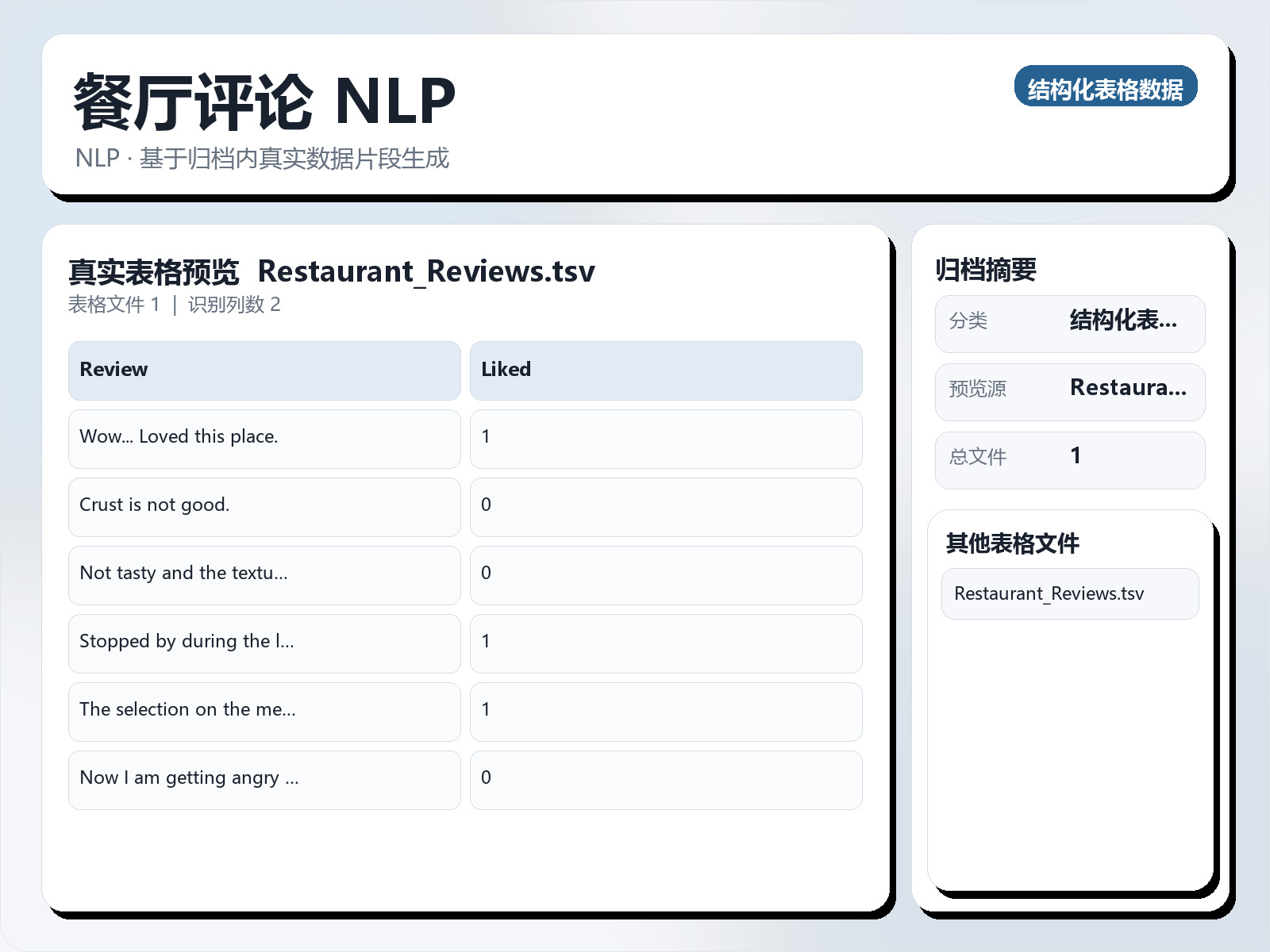This screenshot has width=1270, height=952.
Task: Click the 总文件 count value 1
Action: pyautogui.click(x=1076, y=457)
